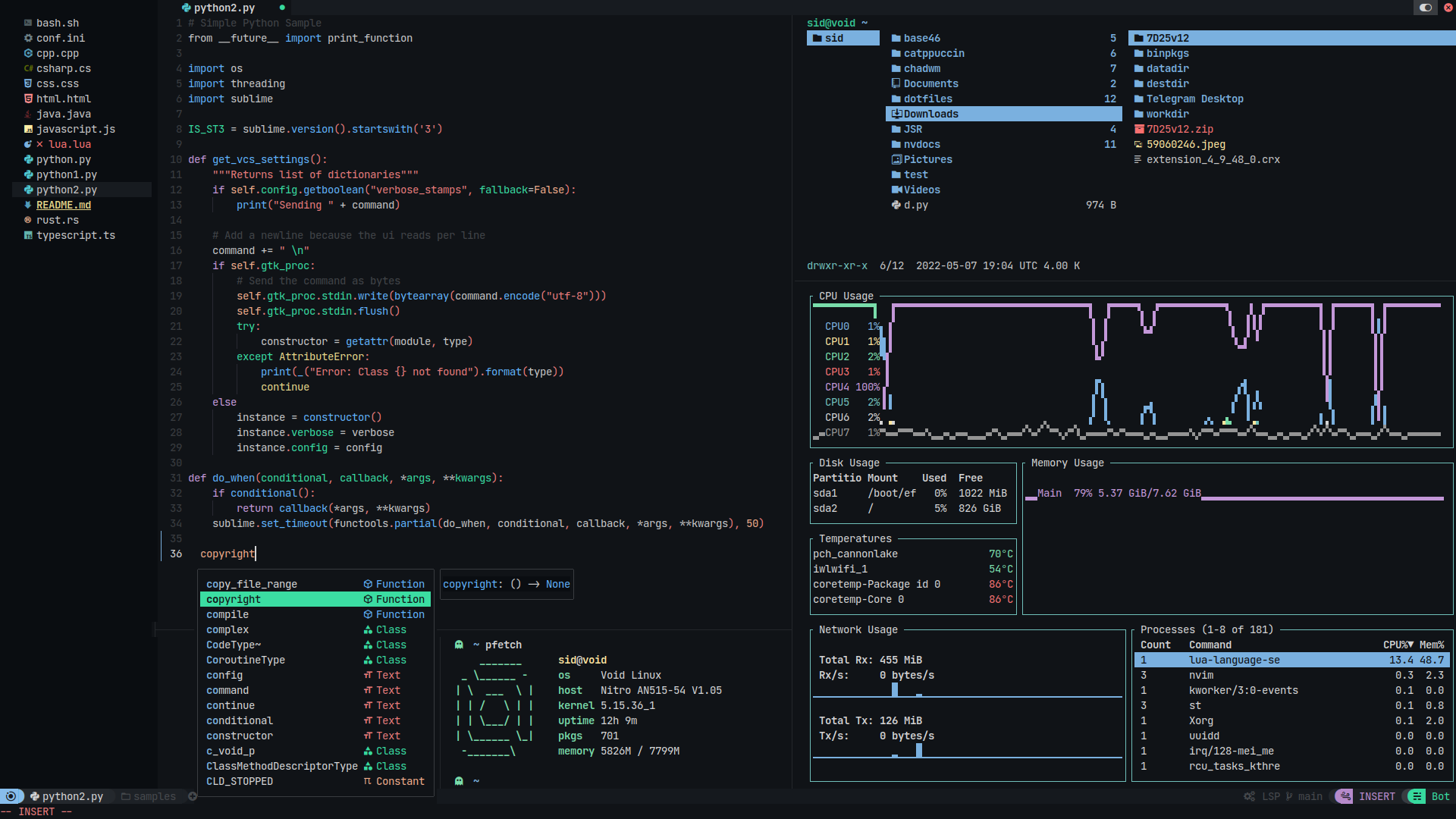Click the Python icon beside python2.py tab
This screenshot has width=1456, height=819.
tap(187, 8)
